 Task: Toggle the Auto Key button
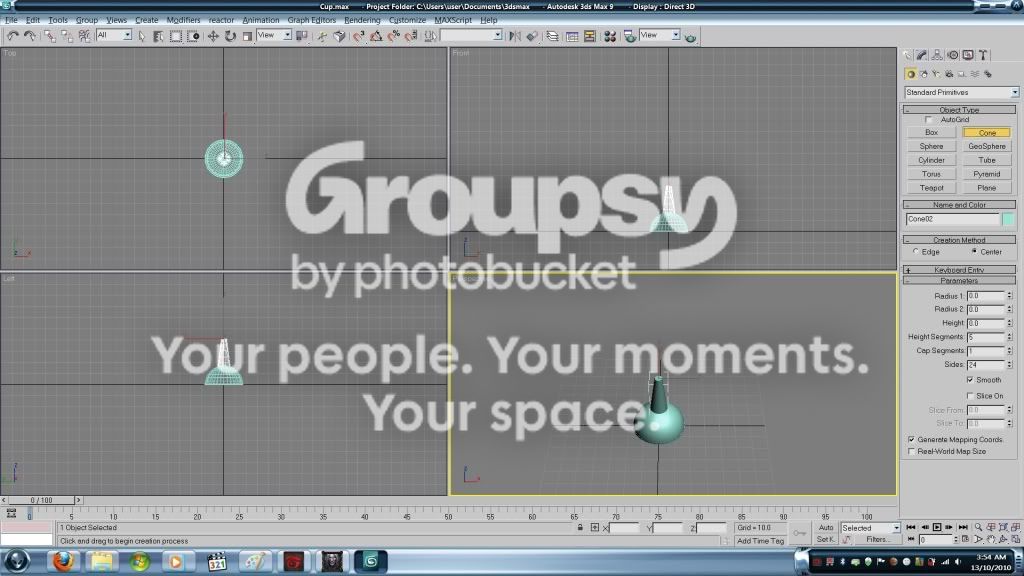(825, 528)
